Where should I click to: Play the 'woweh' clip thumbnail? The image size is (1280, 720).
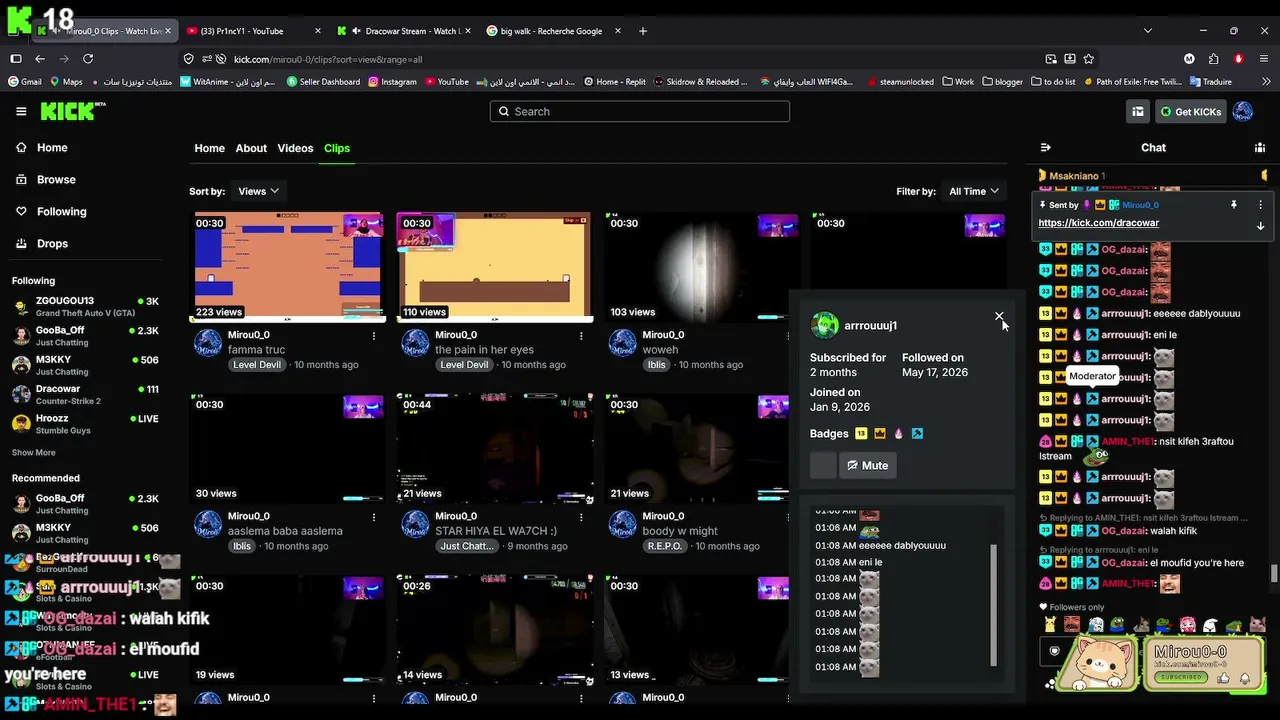[x=702, y=267]
